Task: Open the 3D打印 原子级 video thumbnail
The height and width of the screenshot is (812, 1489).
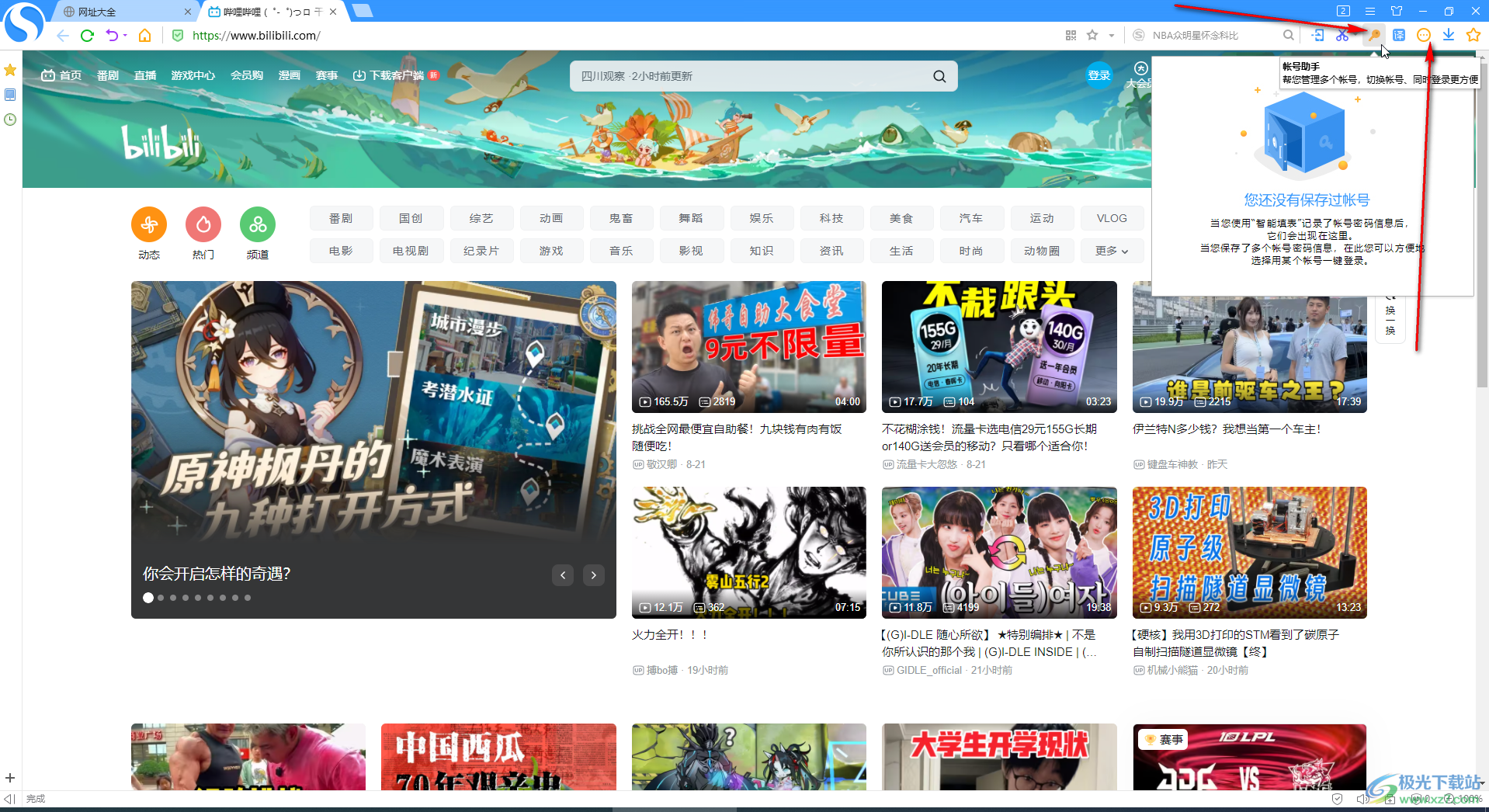Action: (1249, 552)
